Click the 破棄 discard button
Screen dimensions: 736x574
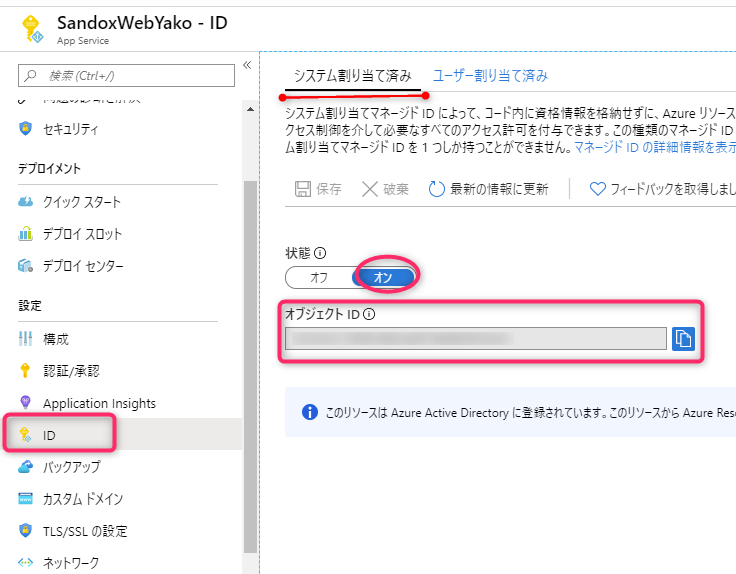(385, 189)
